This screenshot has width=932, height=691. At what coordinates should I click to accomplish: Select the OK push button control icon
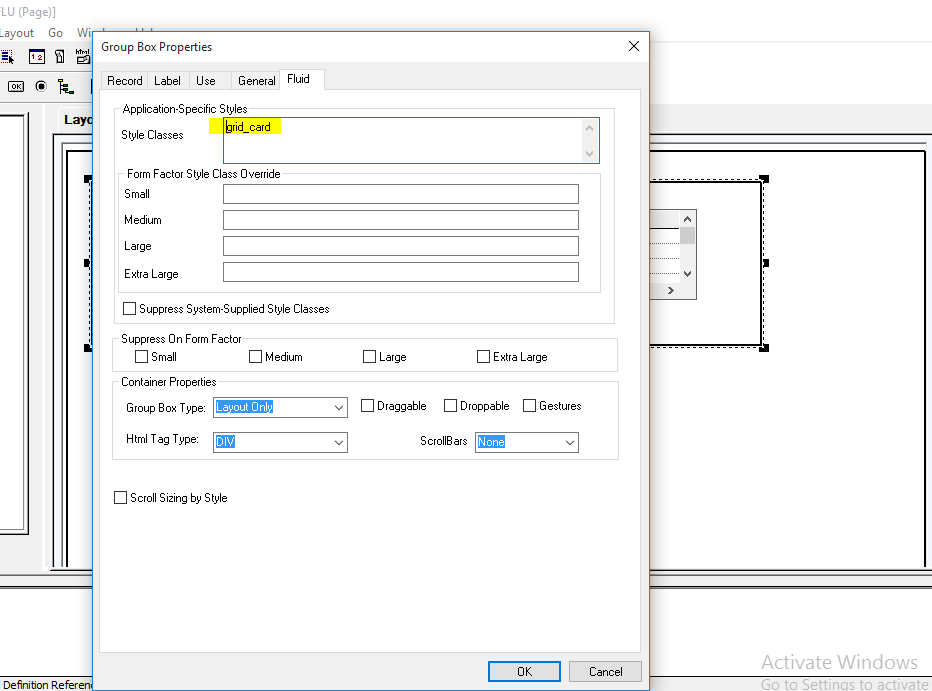click(x=15, y=86)
